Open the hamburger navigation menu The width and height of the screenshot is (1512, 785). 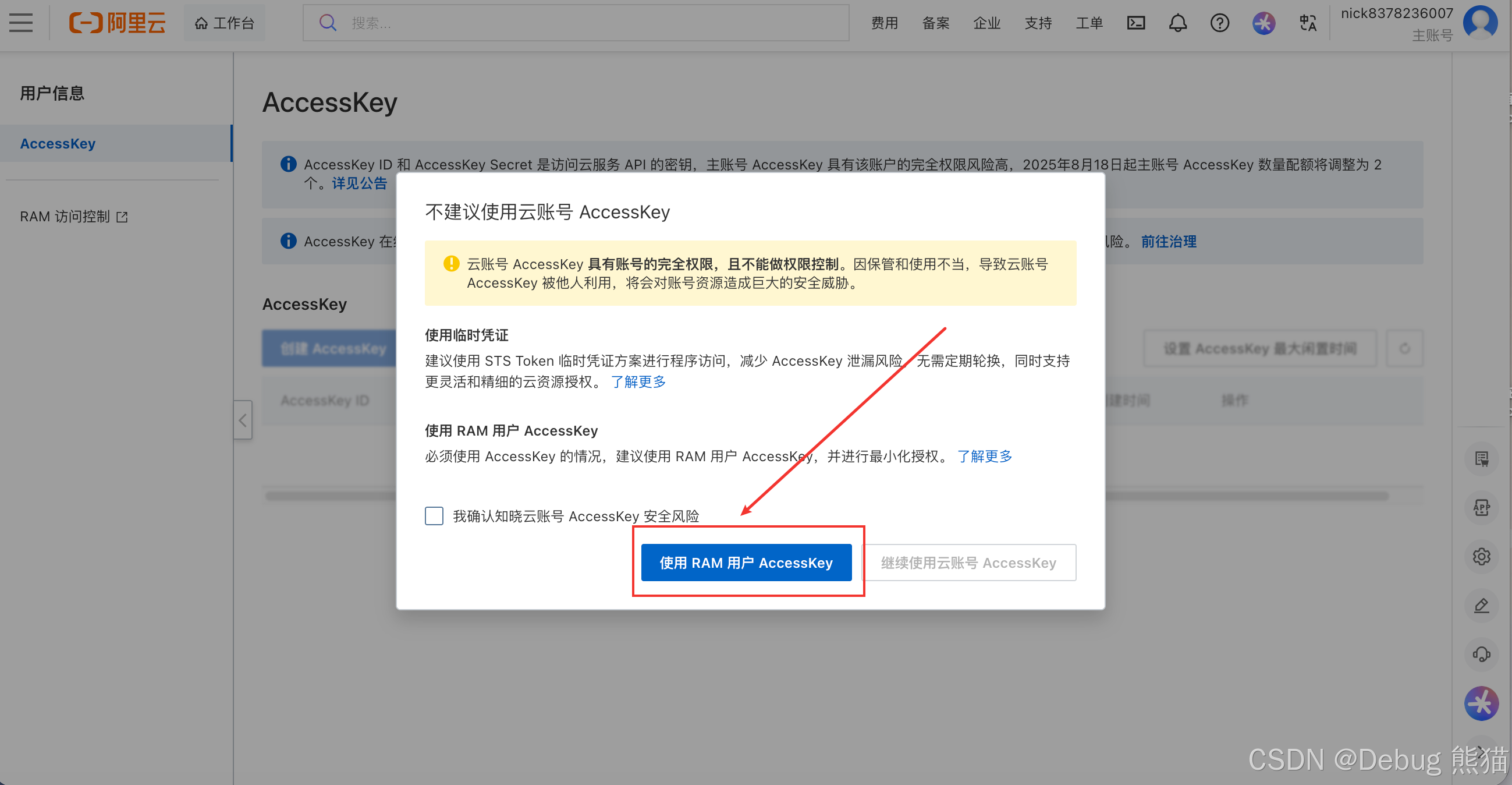pos(20,23)
